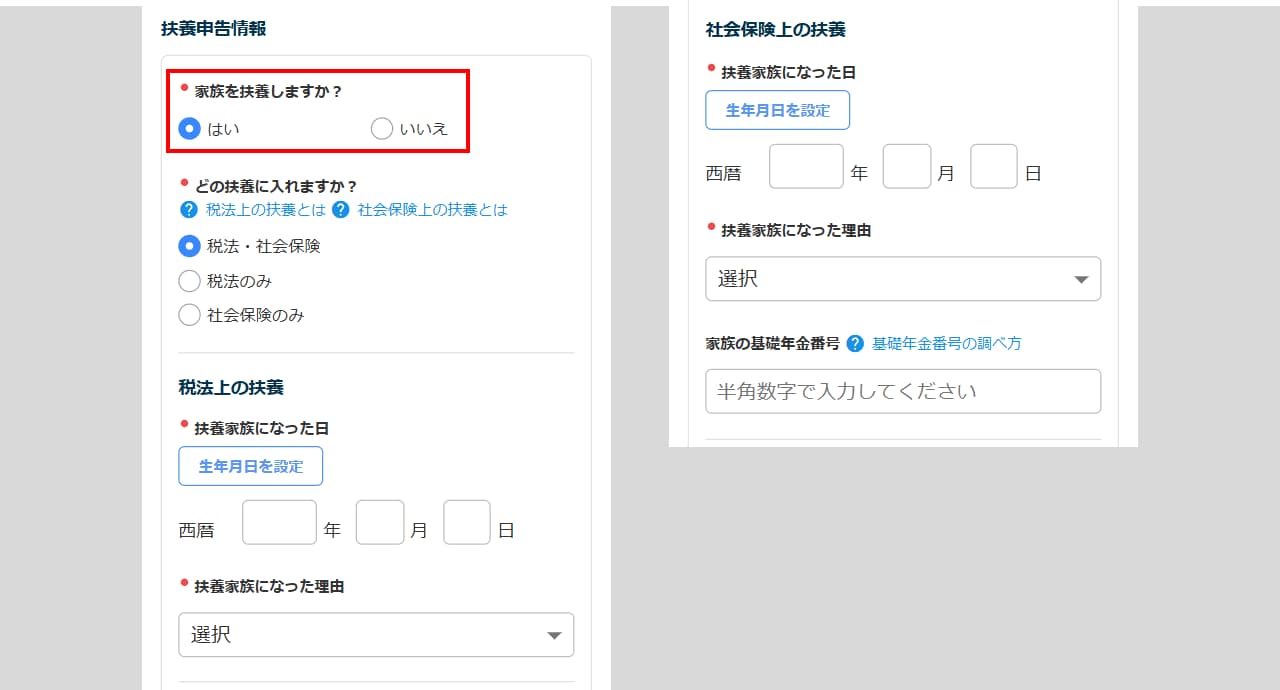Open 扶養家族になった理由 dropdown under 税法上の扶養

coord(376,635)
